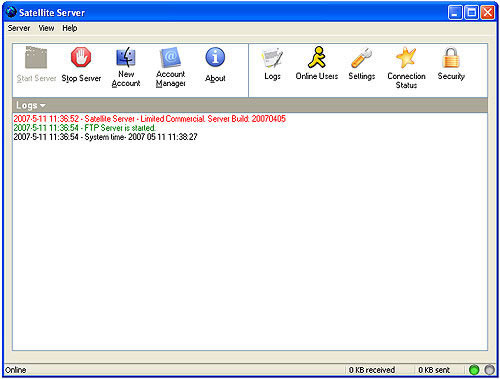
Task: Show the Logs view from the toolbar icon
Action: [272, 58]
